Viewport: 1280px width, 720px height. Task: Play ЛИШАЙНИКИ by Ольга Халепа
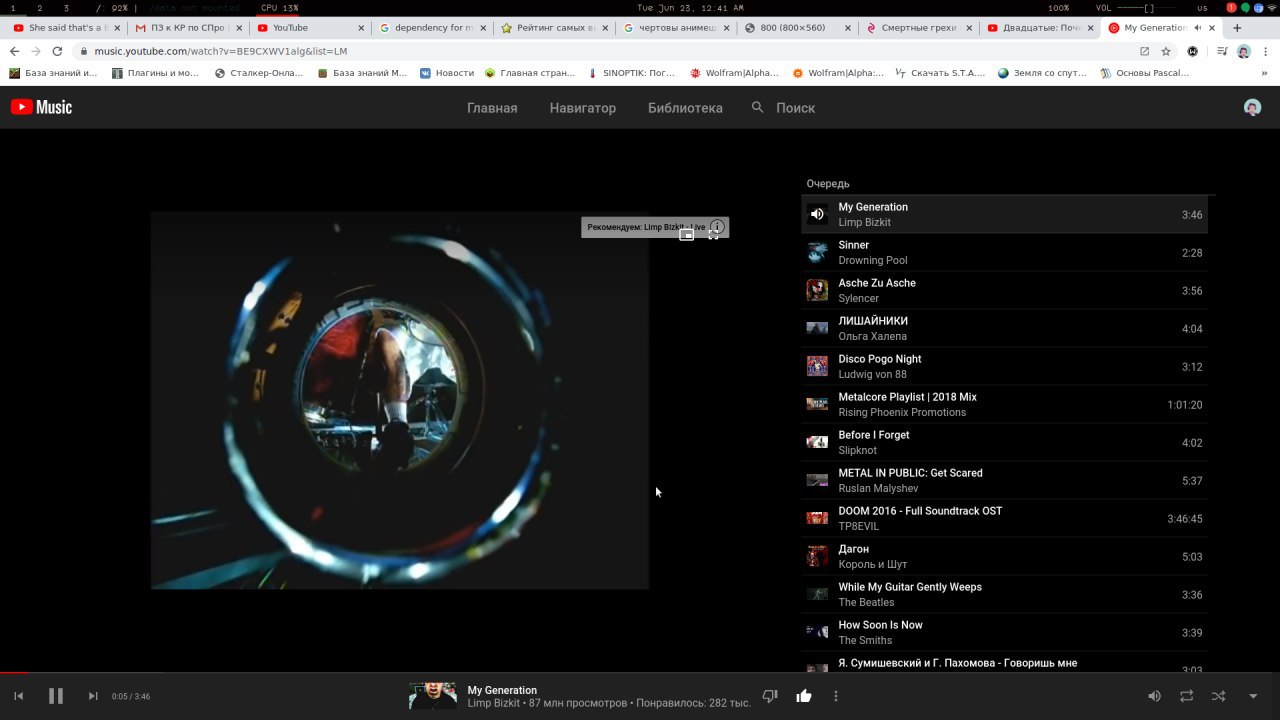pyautogui.click(x=1004, y=328)
